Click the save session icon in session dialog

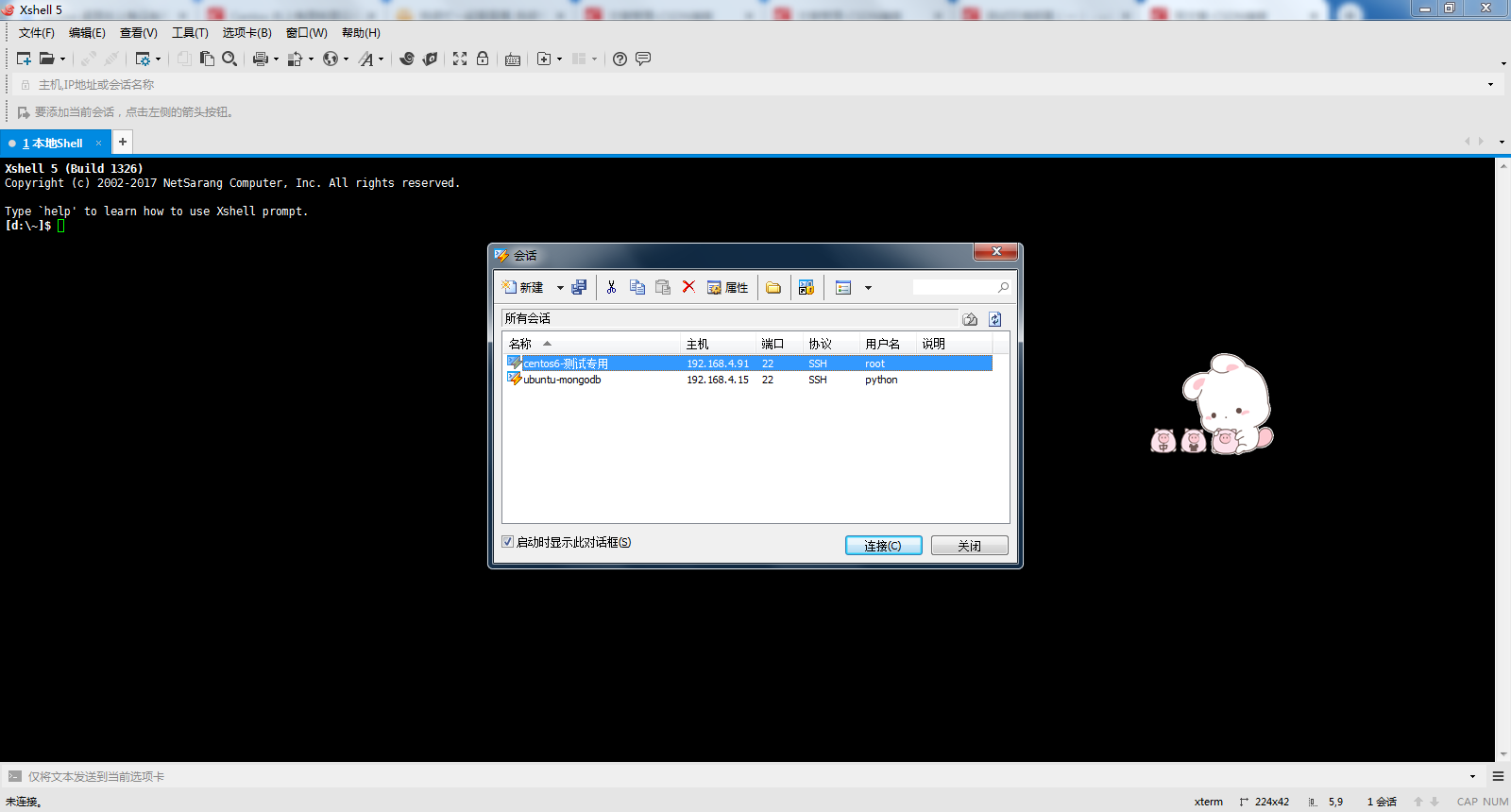[579, 287]
